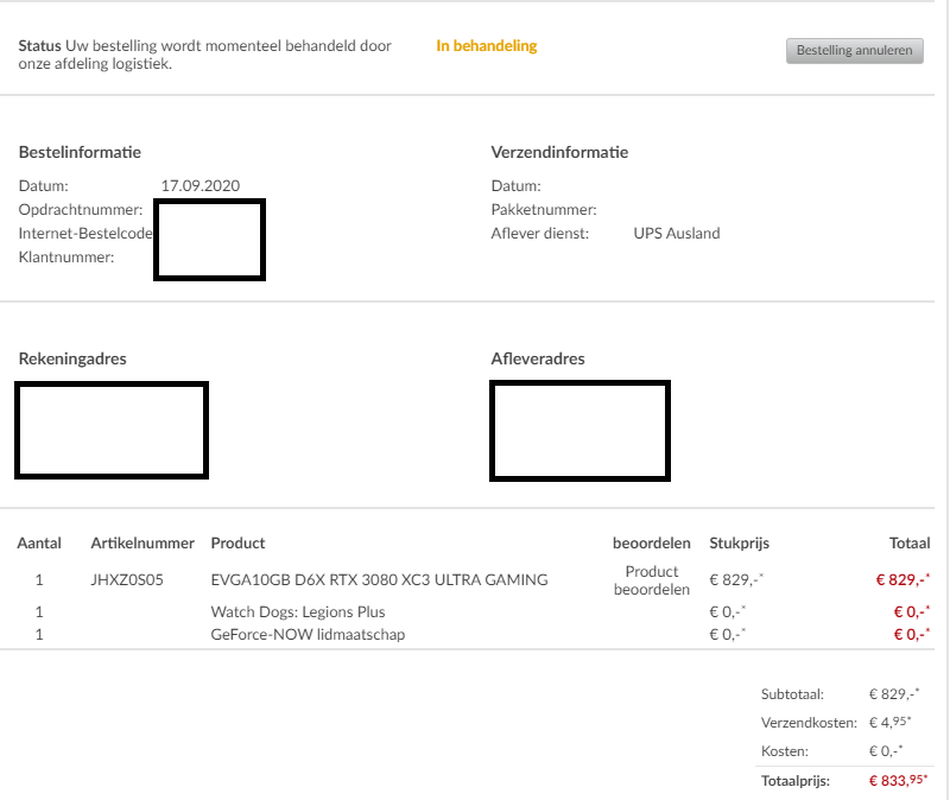Viewport: 950px width, 800px height.
Task: Select the Afleveradres heading
Action: click(x=538, y=359)
